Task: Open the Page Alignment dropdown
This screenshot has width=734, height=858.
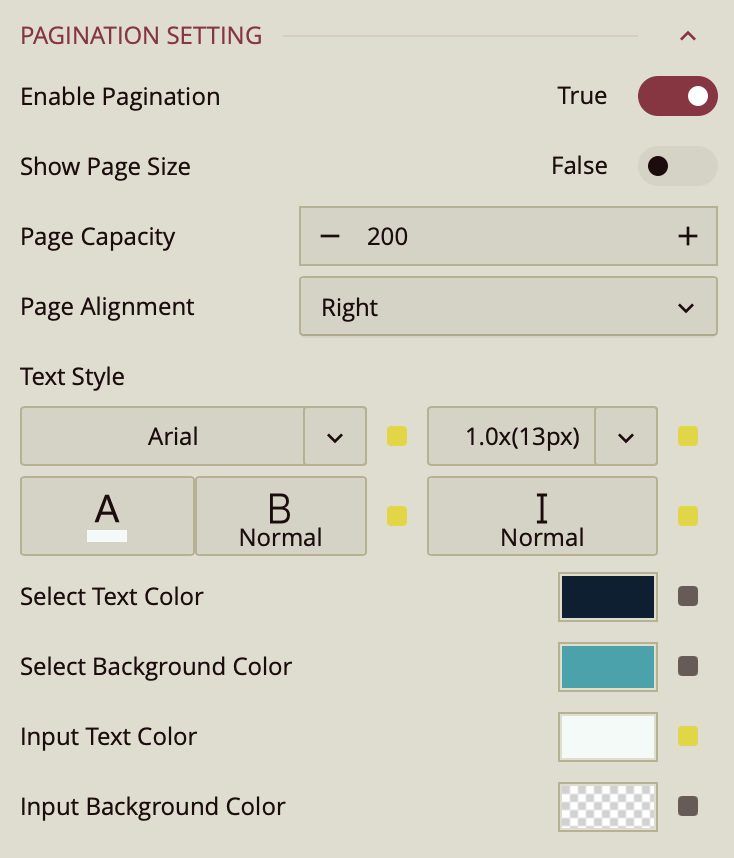Action: click(x=508, y=307)
